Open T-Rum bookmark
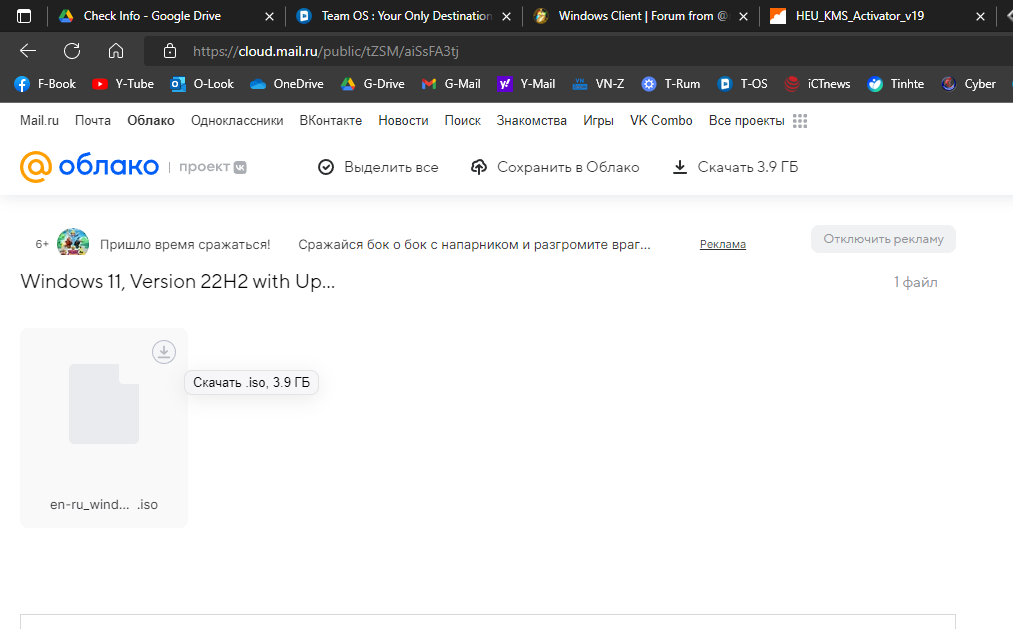The width and height of the screenshot is (1013, 629). point(671,84)
